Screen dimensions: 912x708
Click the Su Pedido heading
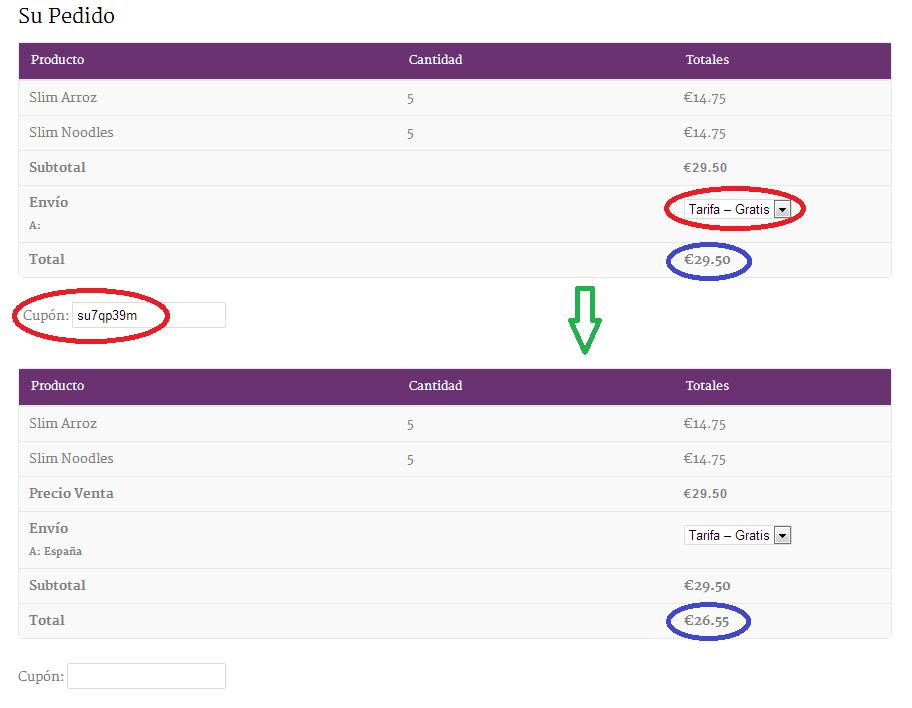pos(66,16)
